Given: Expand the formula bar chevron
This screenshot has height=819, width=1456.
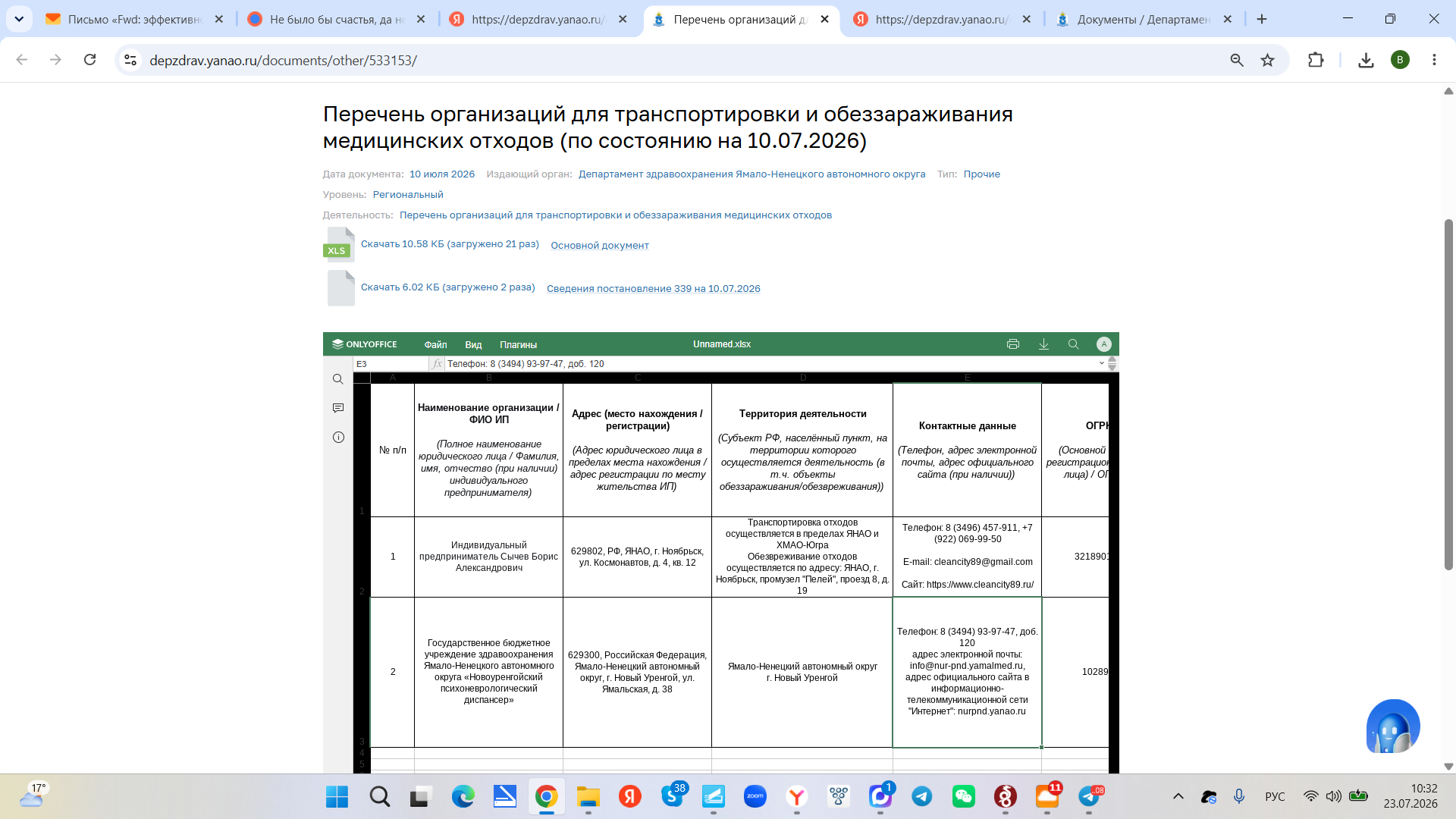Looking at the screenshot, I should 1101,363.
